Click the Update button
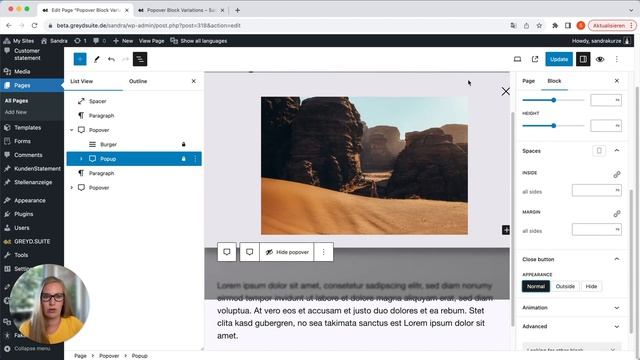 click(x=559, y=59)
